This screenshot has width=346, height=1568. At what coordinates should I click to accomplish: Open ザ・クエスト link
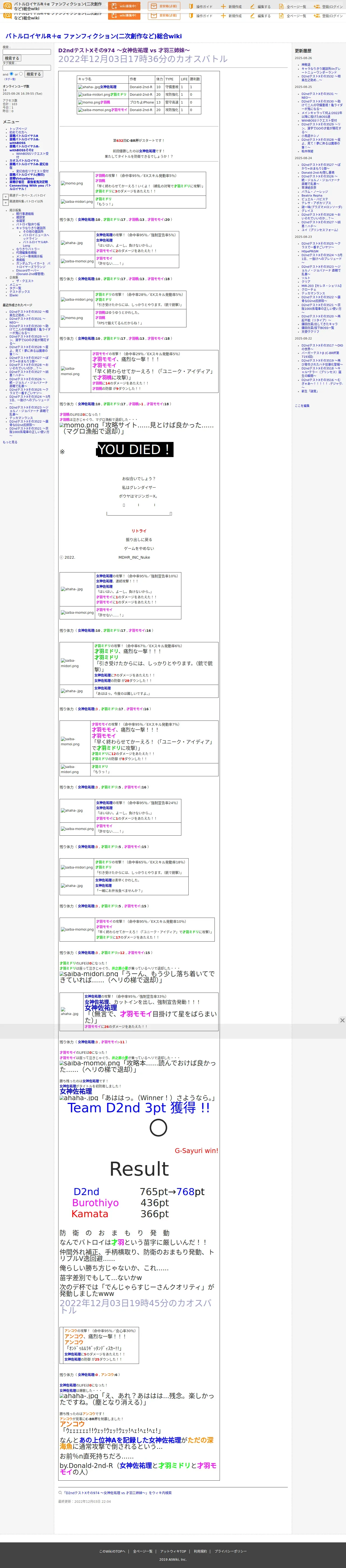tap(25, 281)
